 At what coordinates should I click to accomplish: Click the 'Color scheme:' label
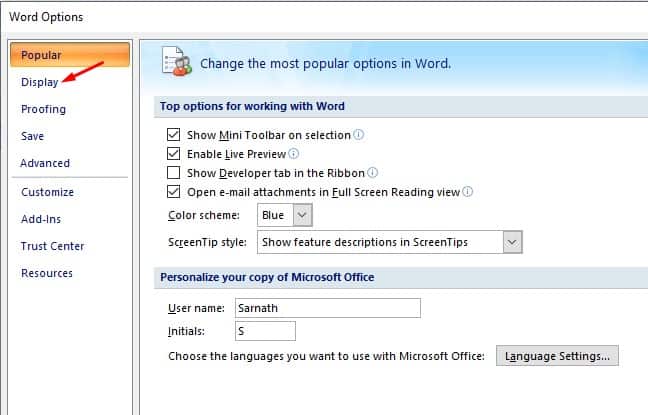pyautogui.click(x=204, y=215)
